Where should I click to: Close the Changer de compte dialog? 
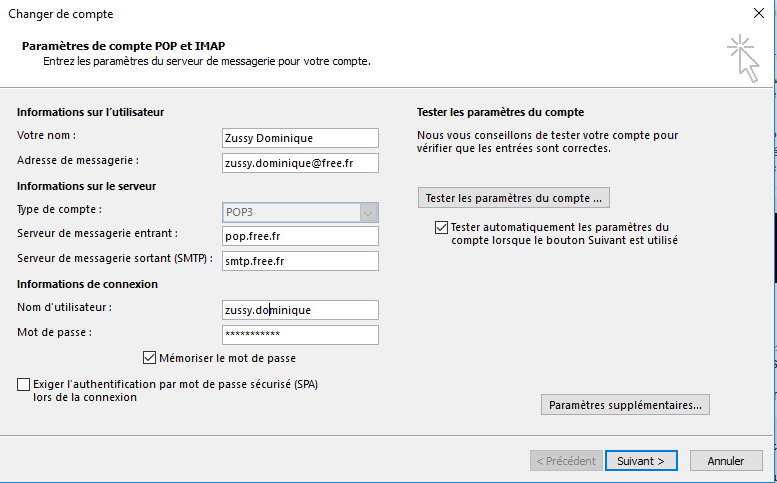point(759,13)
